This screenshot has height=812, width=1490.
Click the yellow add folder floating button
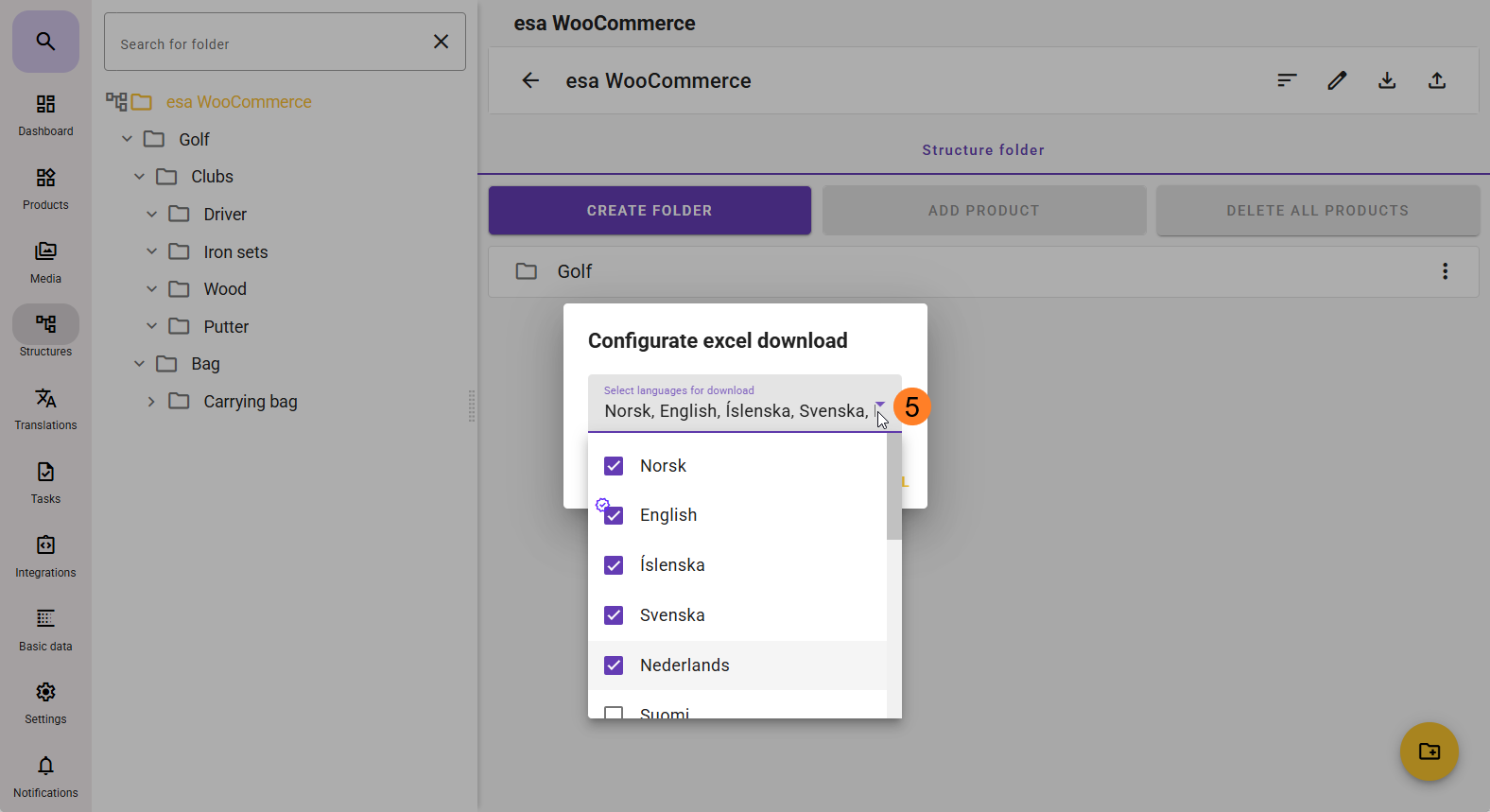1429,752
